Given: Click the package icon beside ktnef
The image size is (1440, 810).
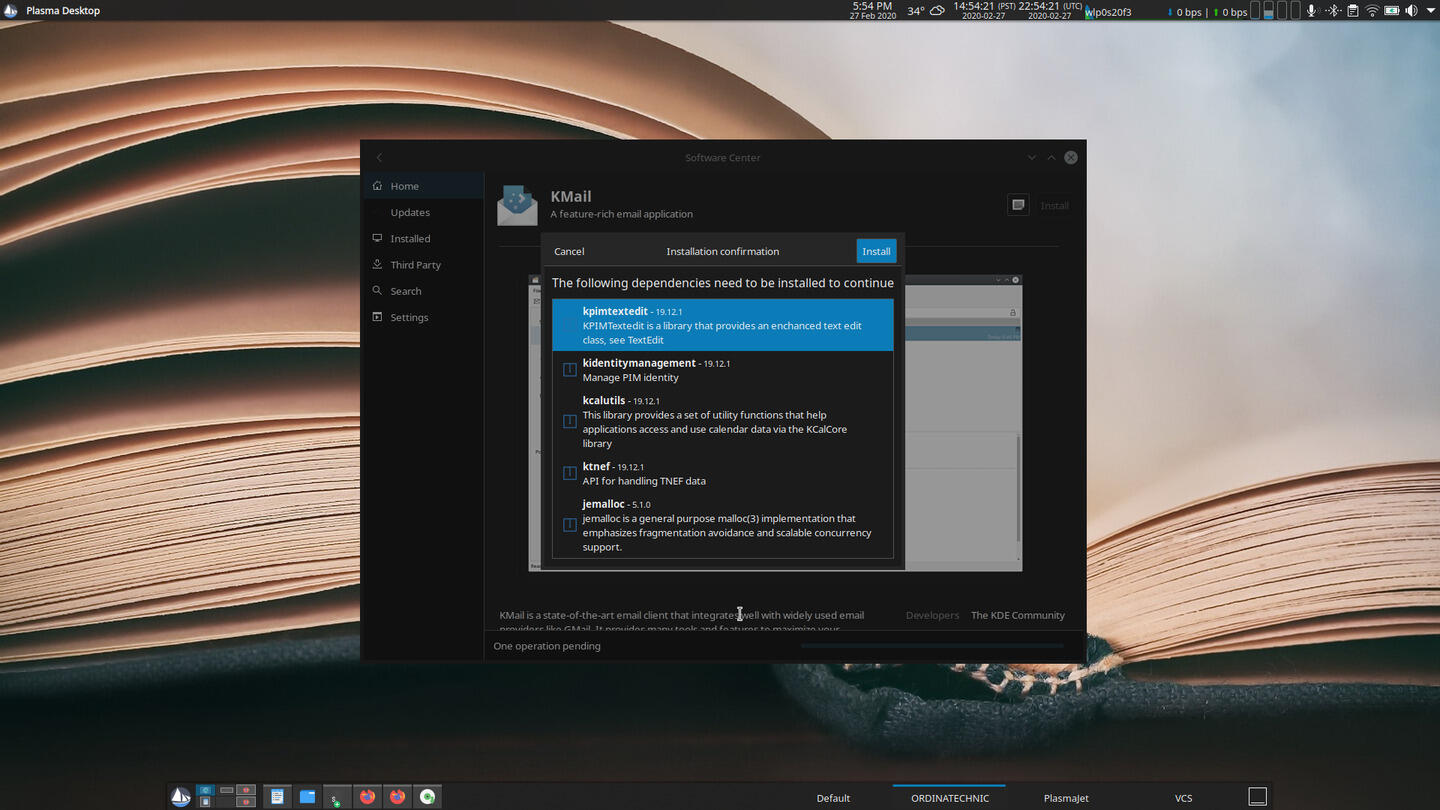Looking at the screenshot, I should click(x=569, y=473).
